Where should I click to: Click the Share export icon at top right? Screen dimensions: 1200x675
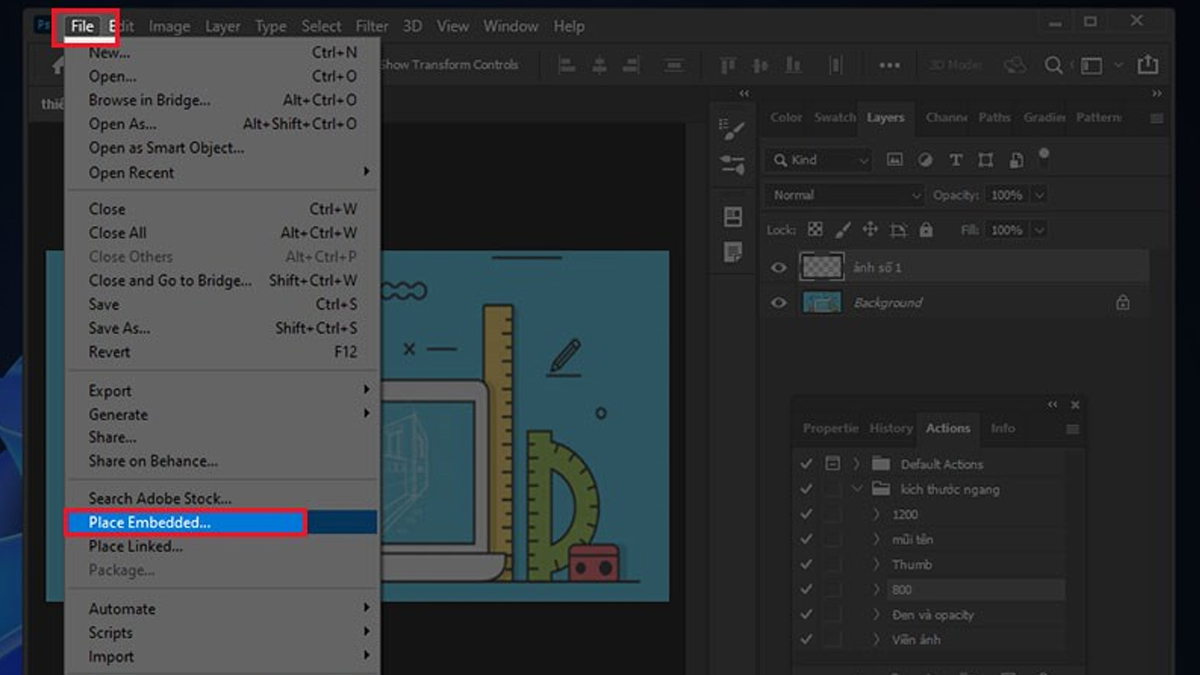tap(1147, 65)
